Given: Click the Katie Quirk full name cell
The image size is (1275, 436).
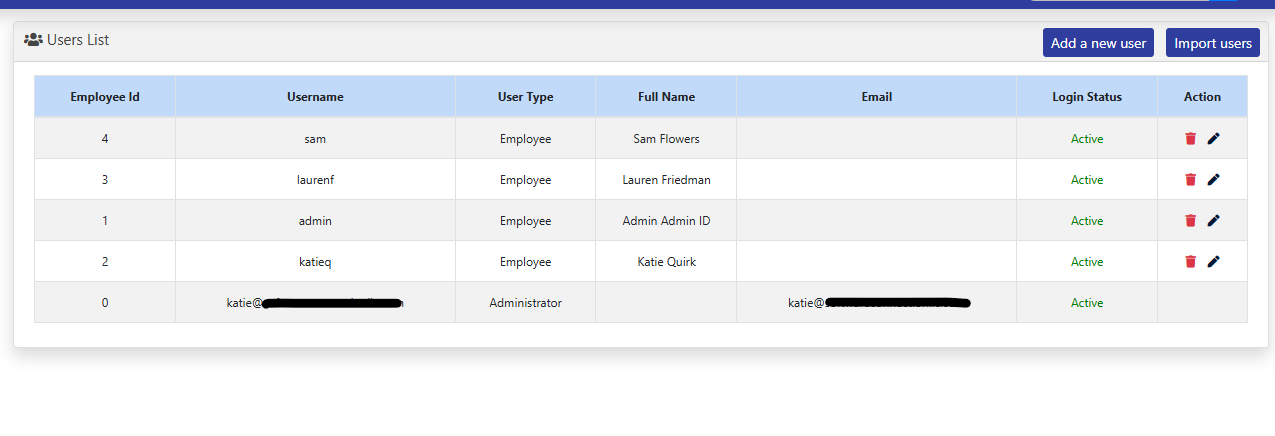Looking at the screenshot, I should [x=666, y=262].
